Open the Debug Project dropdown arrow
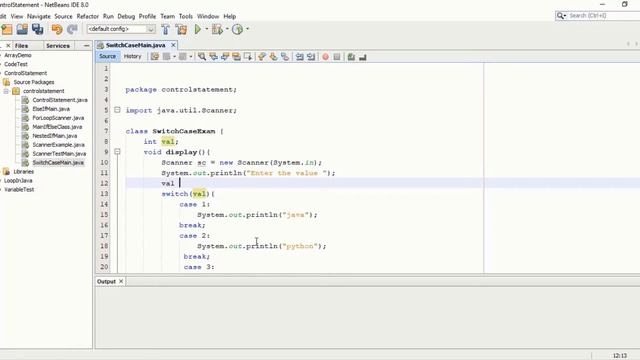 pyautogui.click(x=227, y=29)
